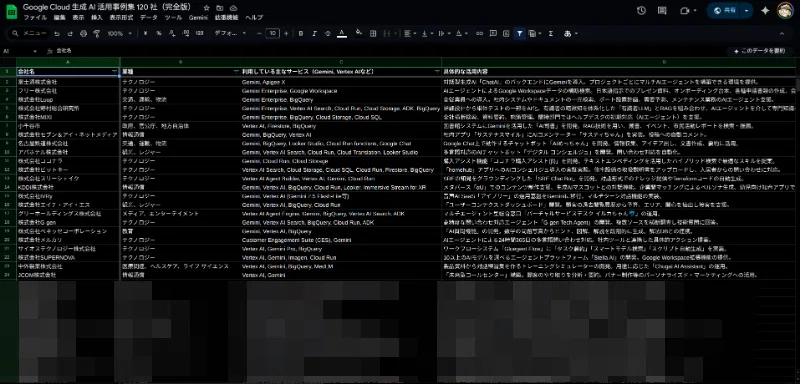Open filter dropdown on 会社名 header
Screen dimensions: 800x384
tap(114, 71)
